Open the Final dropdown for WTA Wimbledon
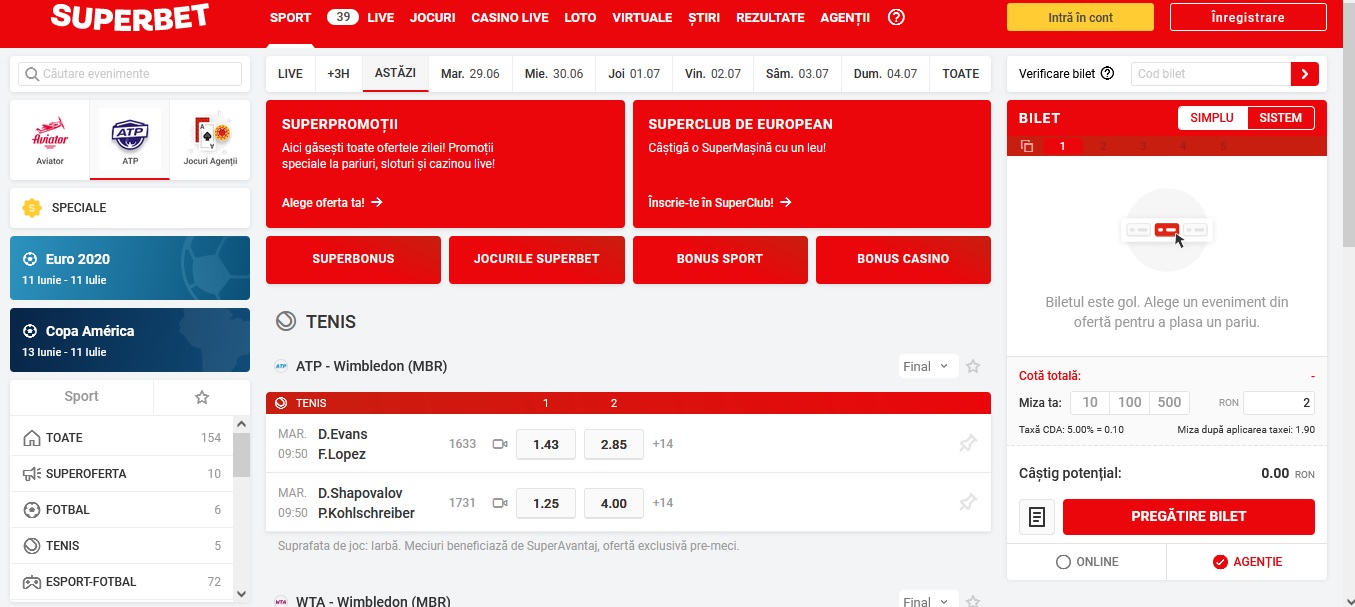 928,601
